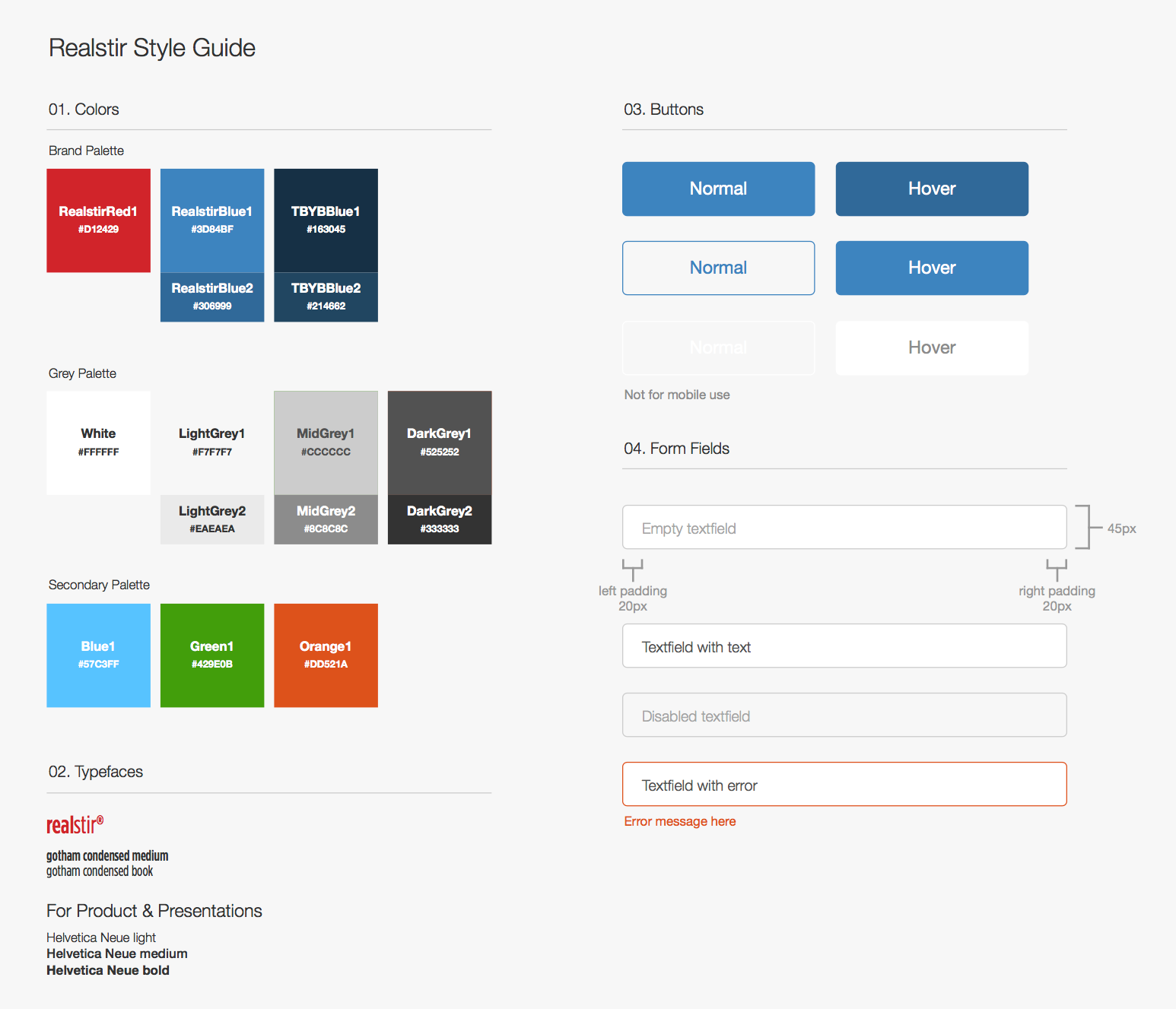Image resolution: width=1176 pixels, height=1009 pixels.
Task: Click the solid blue Normal button
Action: [718, 189]
